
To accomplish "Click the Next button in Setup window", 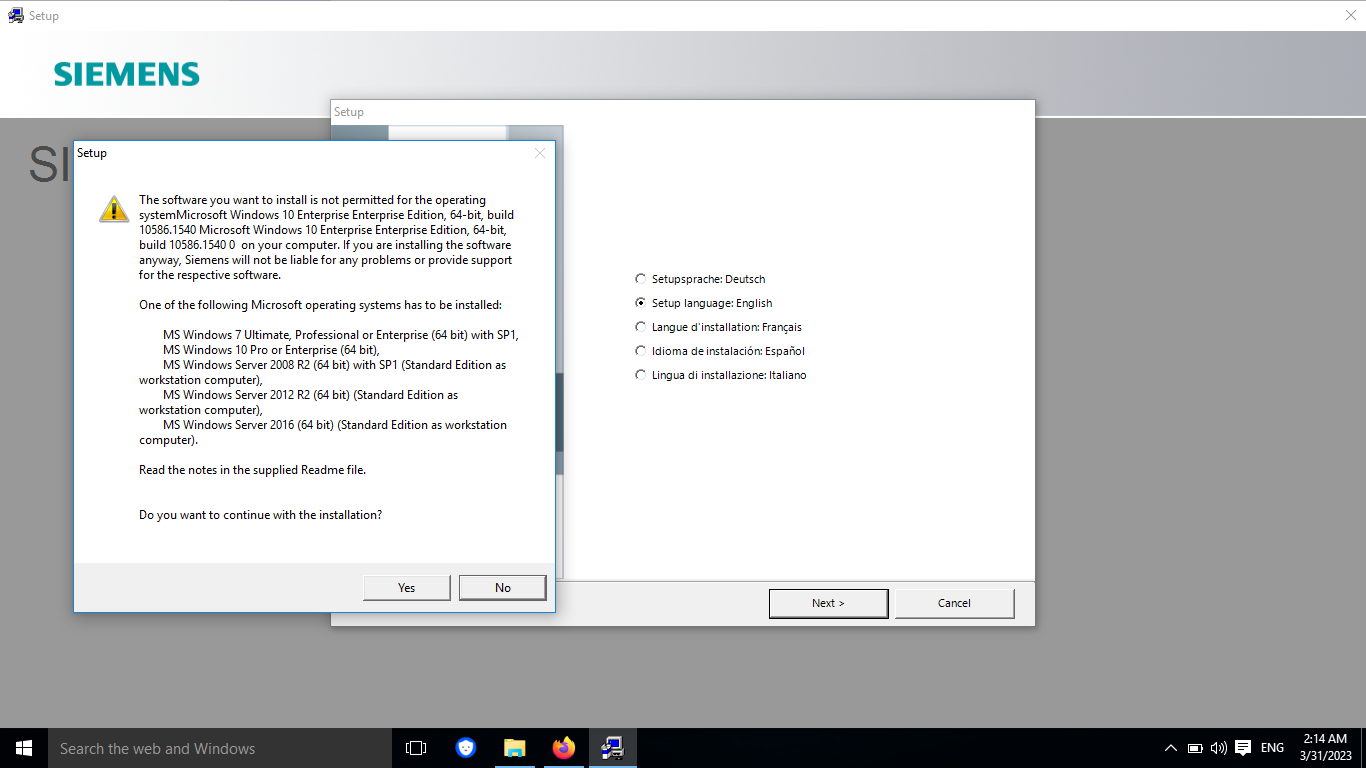I will tap(828, 603).
